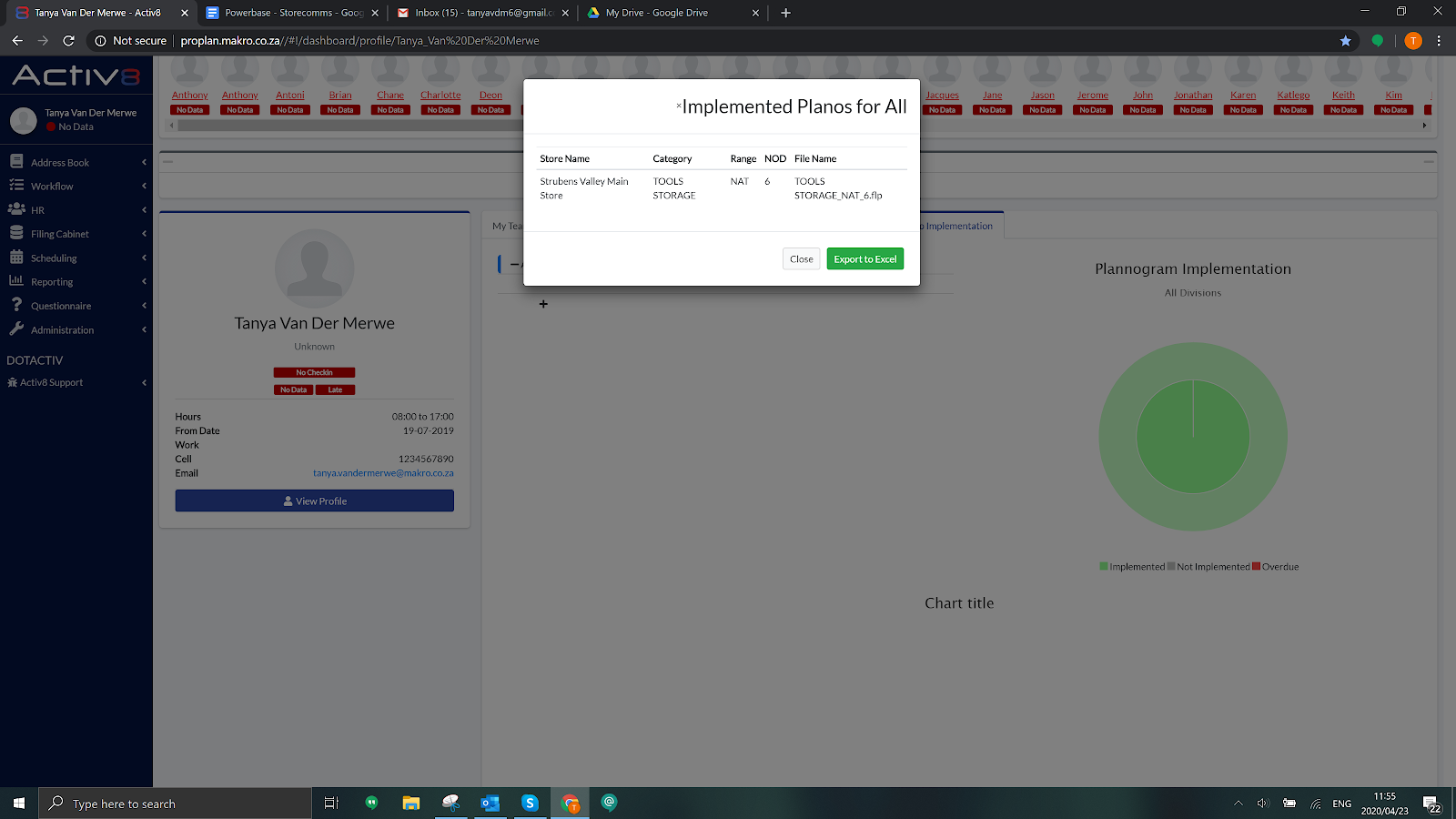
Task: Collapse the tree row with the minus icon
Action: coord(514,264)
